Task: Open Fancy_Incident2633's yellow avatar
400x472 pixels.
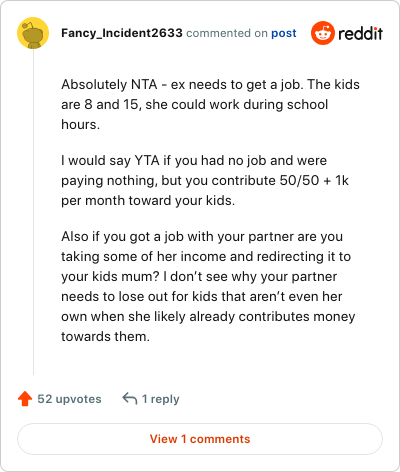Action: click(x=33, y=33)
